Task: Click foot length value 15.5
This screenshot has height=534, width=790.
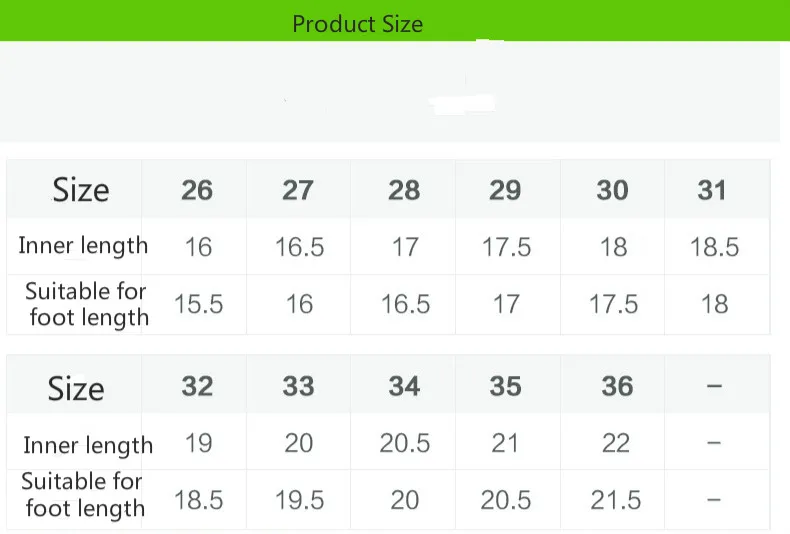Action: (x=199, y=304)
